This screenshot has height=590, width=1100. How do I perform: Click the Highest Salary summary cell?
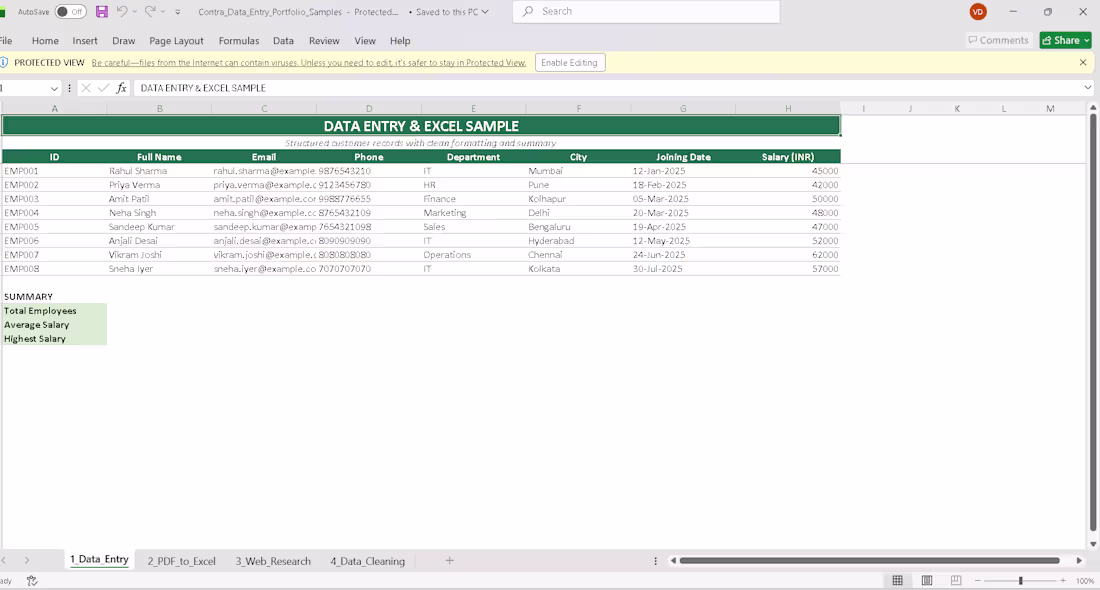(54, 339)
